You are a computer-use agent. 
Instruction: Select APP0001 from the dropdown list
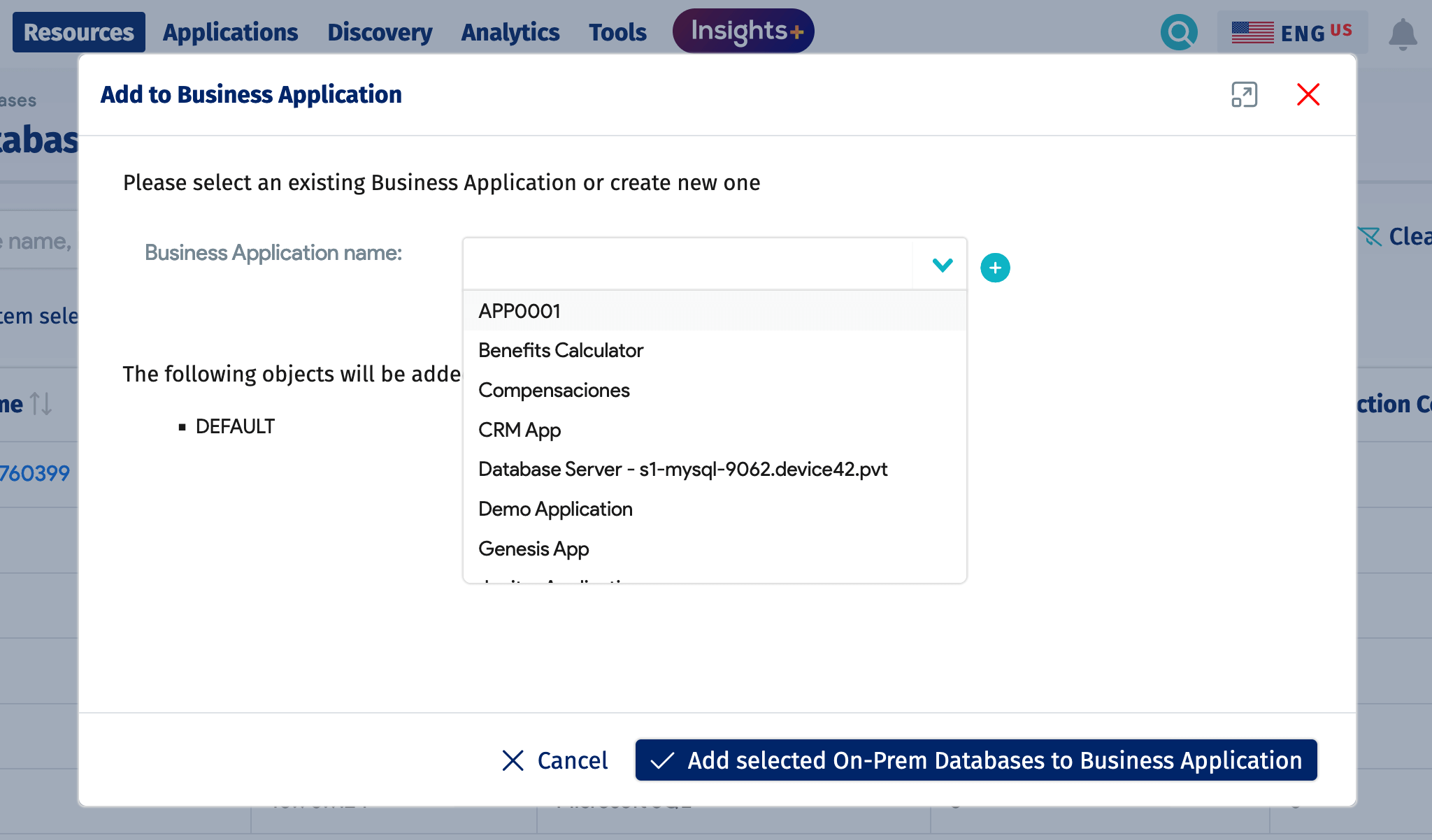tap(519, 311)
